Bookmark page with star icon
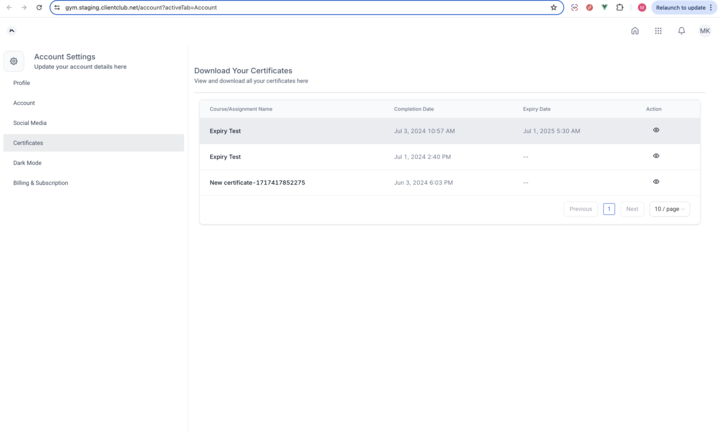 click(554, 7)
